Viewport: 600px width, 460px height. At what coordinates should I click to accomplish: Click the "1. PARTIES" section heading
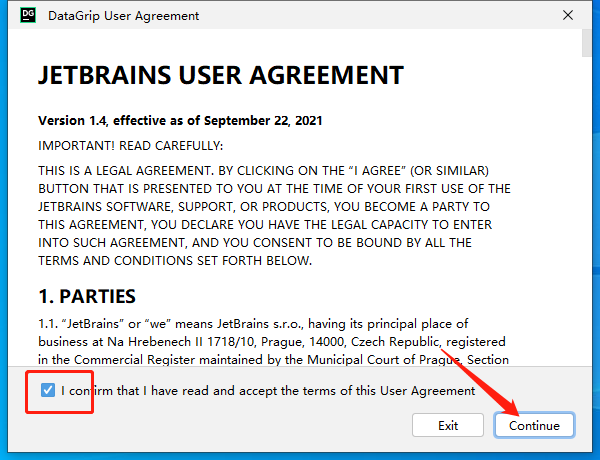pos(87,296)
